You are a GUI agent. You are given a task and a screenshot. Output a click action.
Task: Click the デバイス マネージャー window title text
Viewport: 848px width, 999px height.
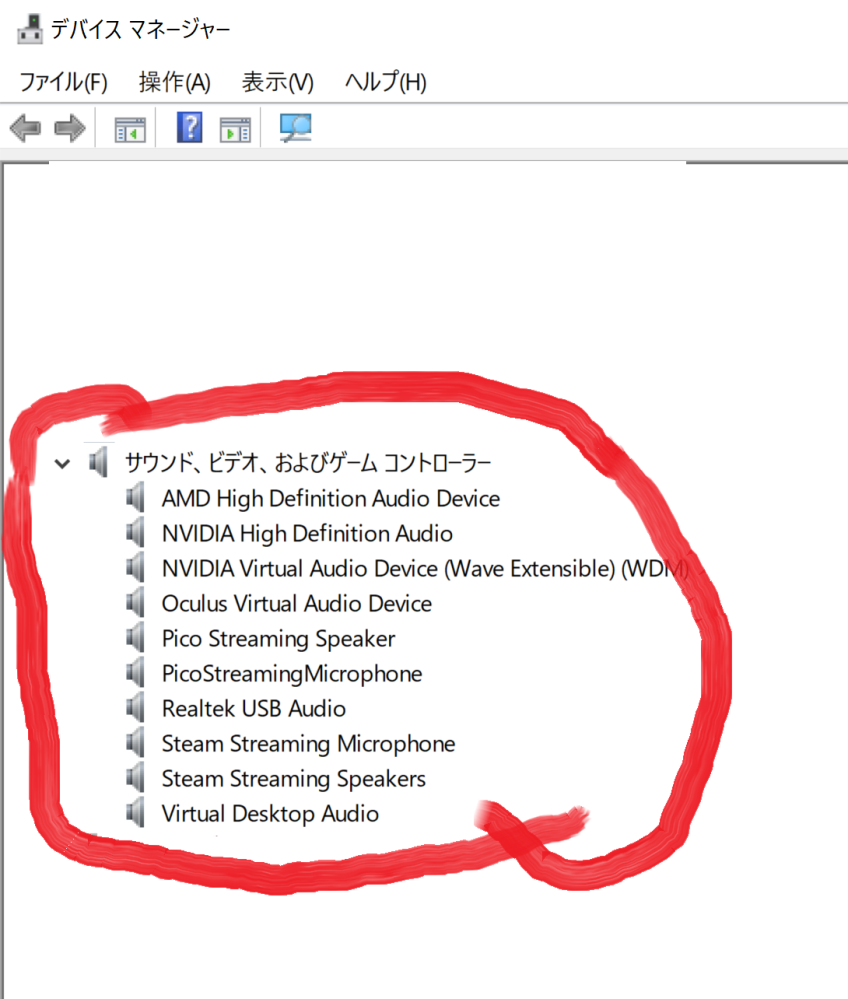point(140,29)
